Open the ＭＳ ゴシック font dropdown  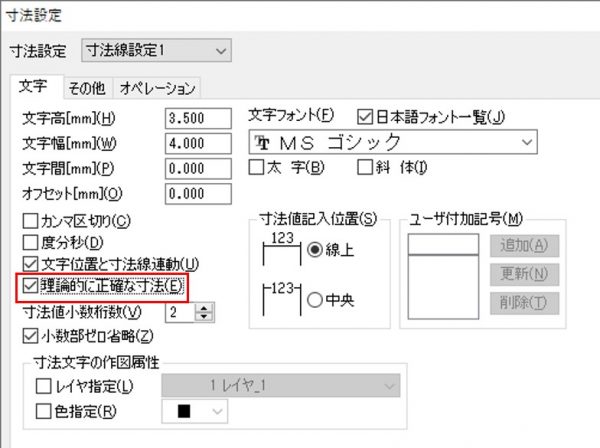pos(393,142)
